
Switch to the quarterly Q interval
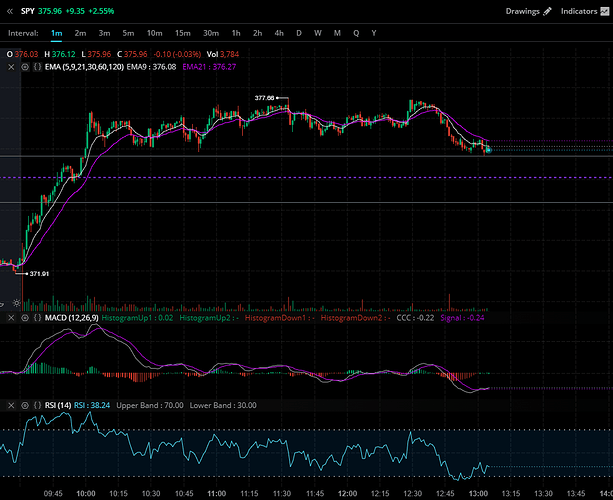(356, 33)
